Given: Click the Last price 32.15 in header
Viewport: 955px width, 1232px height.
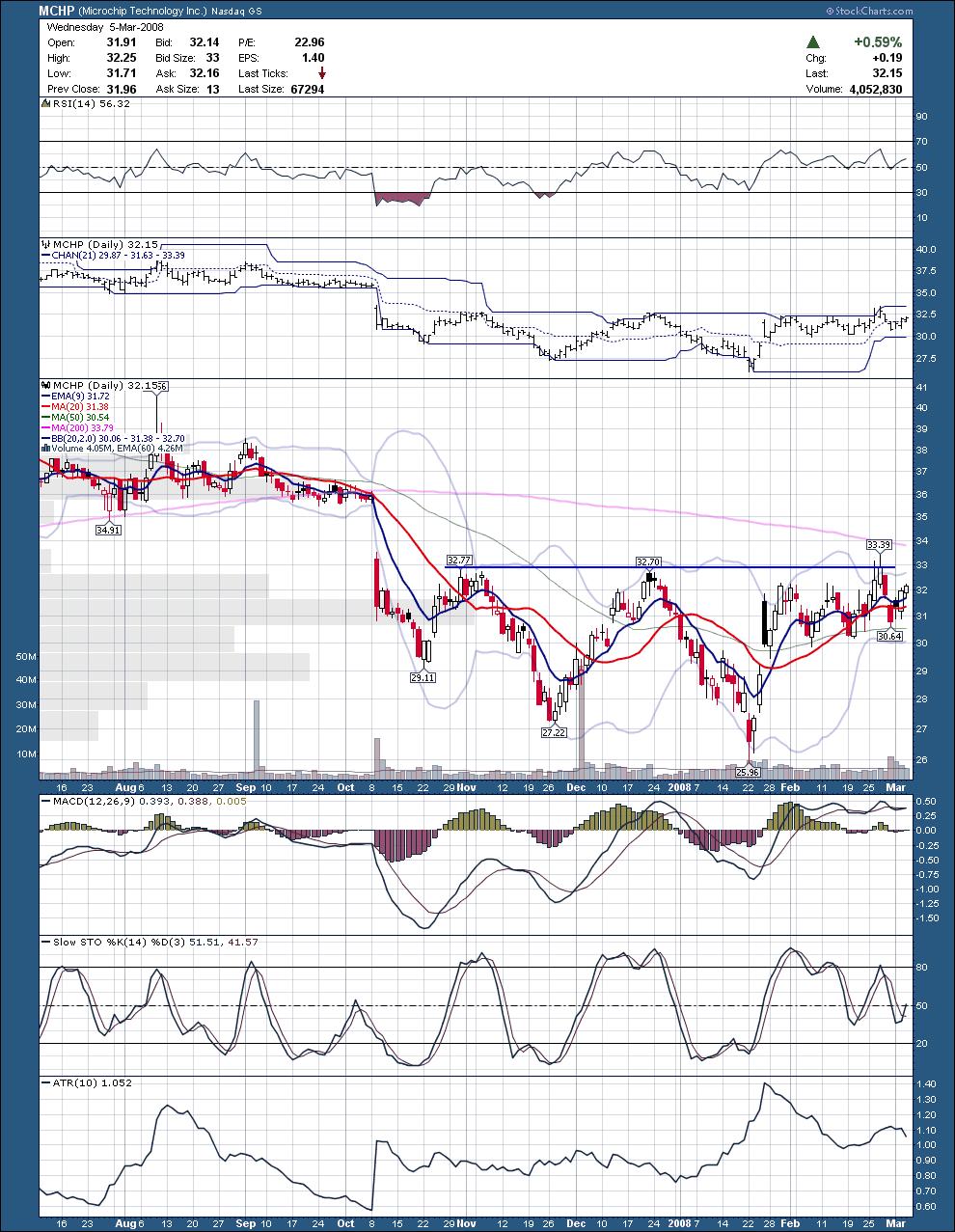Looking at the screenshot, I should click(889, 73).
